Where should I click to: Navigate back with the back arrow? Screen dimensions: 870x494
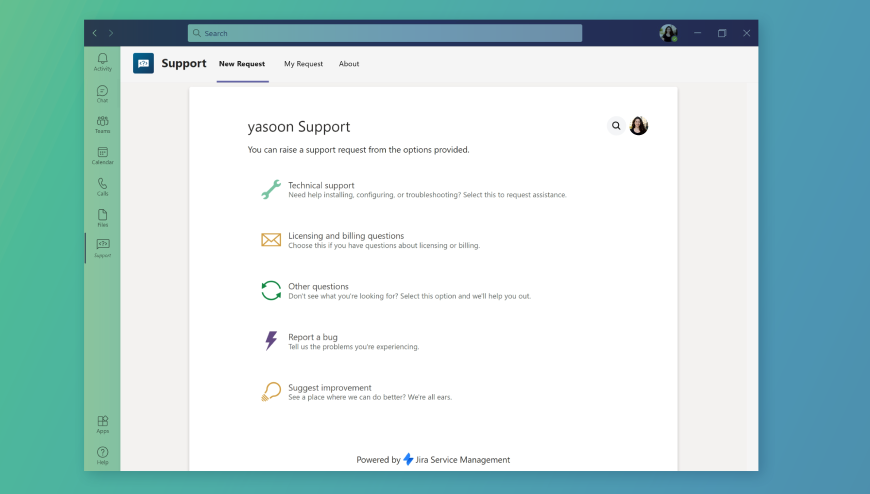pos(95,33)
